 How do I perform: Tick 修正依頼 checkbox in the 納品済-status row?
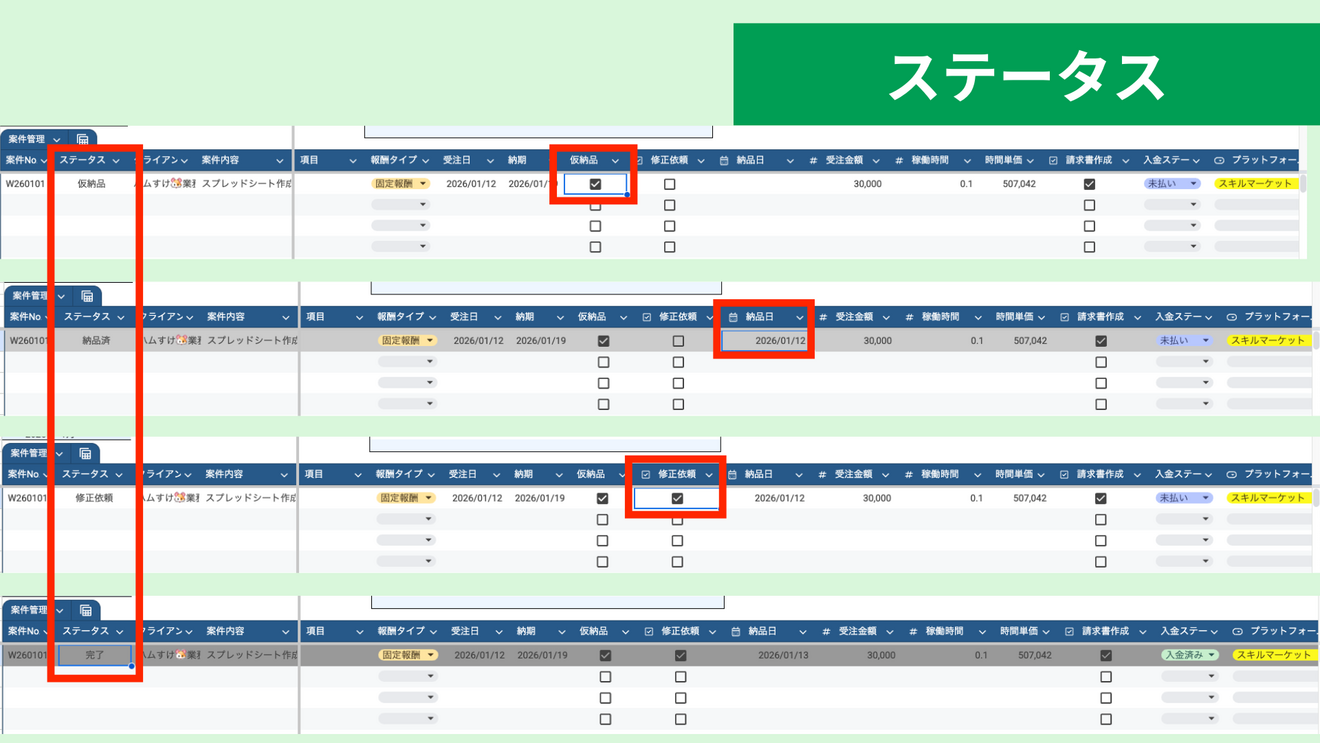tap(678, 341)
